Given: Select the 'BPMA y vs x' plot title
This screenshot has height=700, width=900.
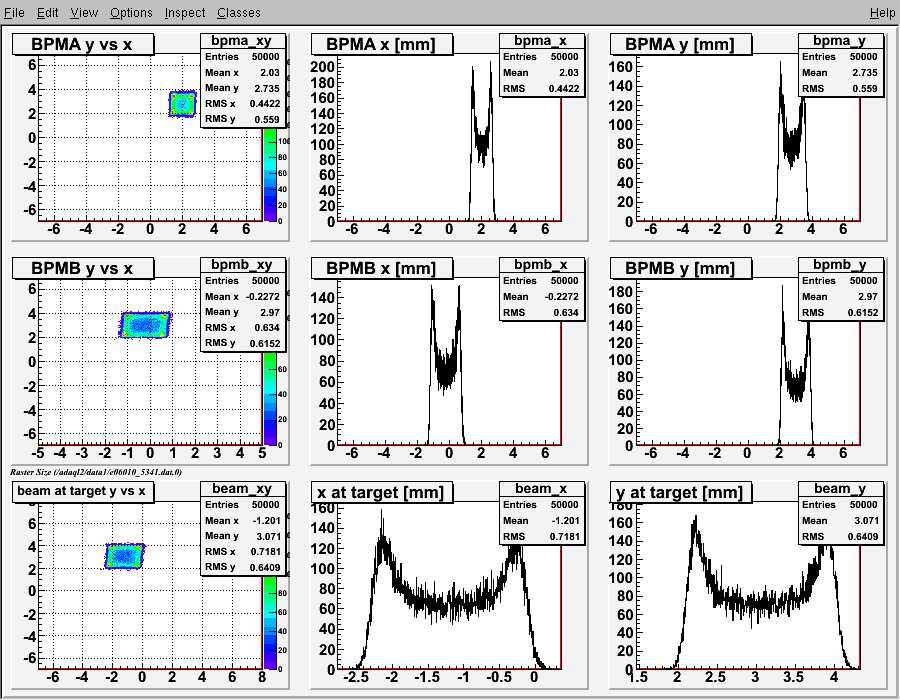Looking at the screenshot, I should 83,44.
